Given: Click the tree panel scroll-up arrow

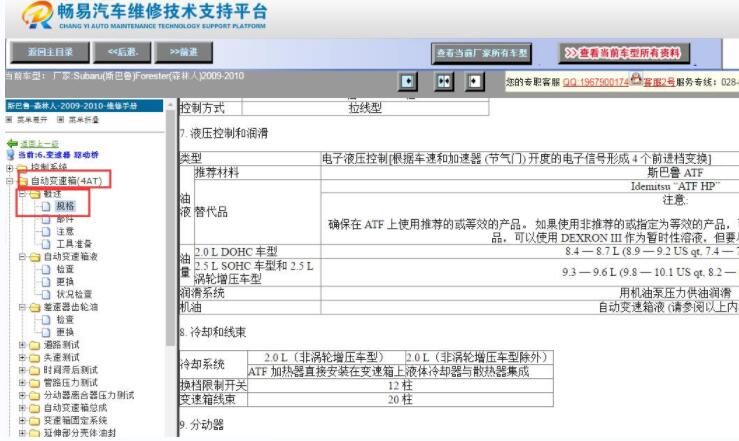Looking at the screenshot, I should pyautogui.click(x=171, y=105).
